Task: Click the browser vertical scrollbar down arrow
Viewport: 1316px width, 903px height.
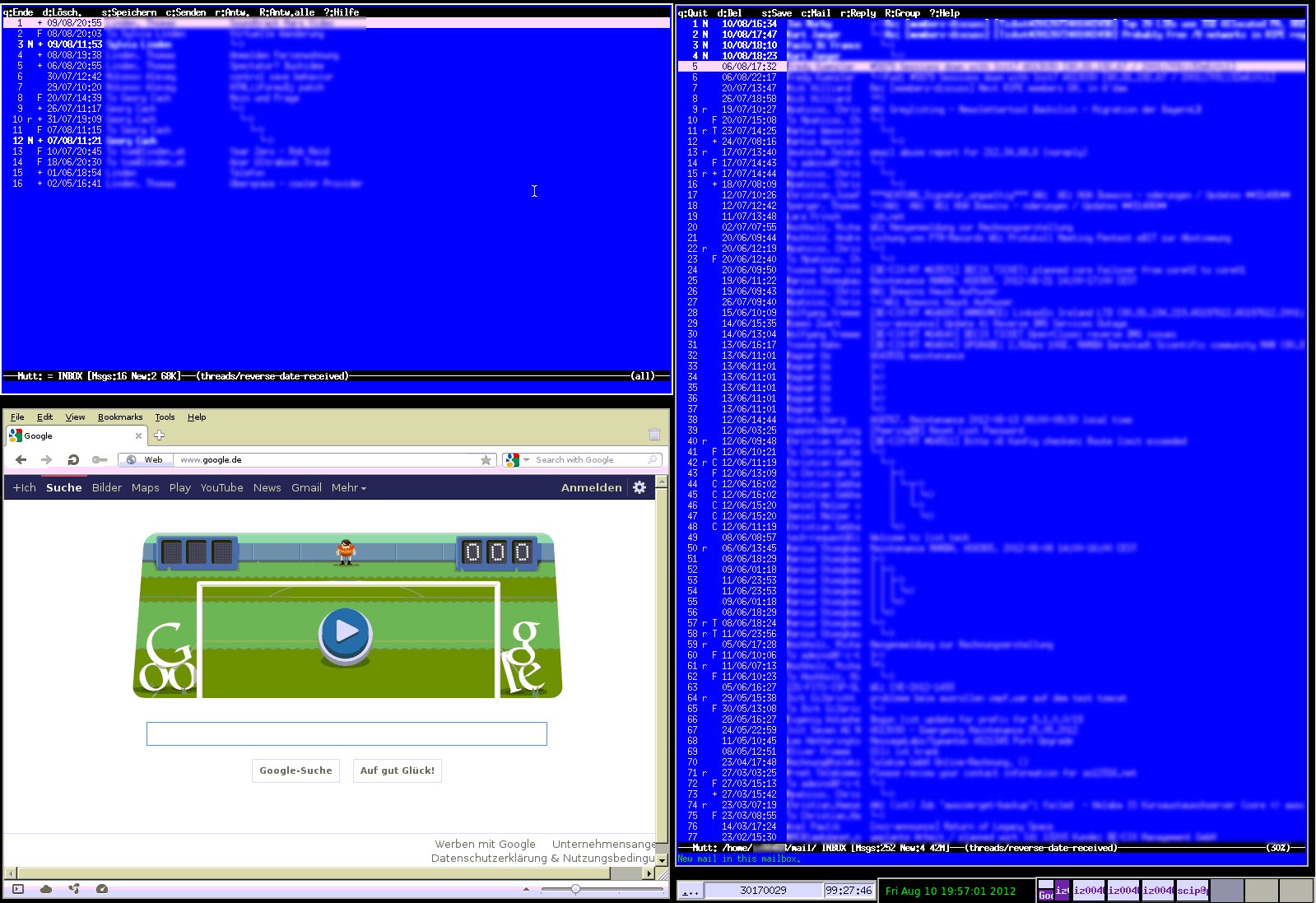Action: click(663, 859)
